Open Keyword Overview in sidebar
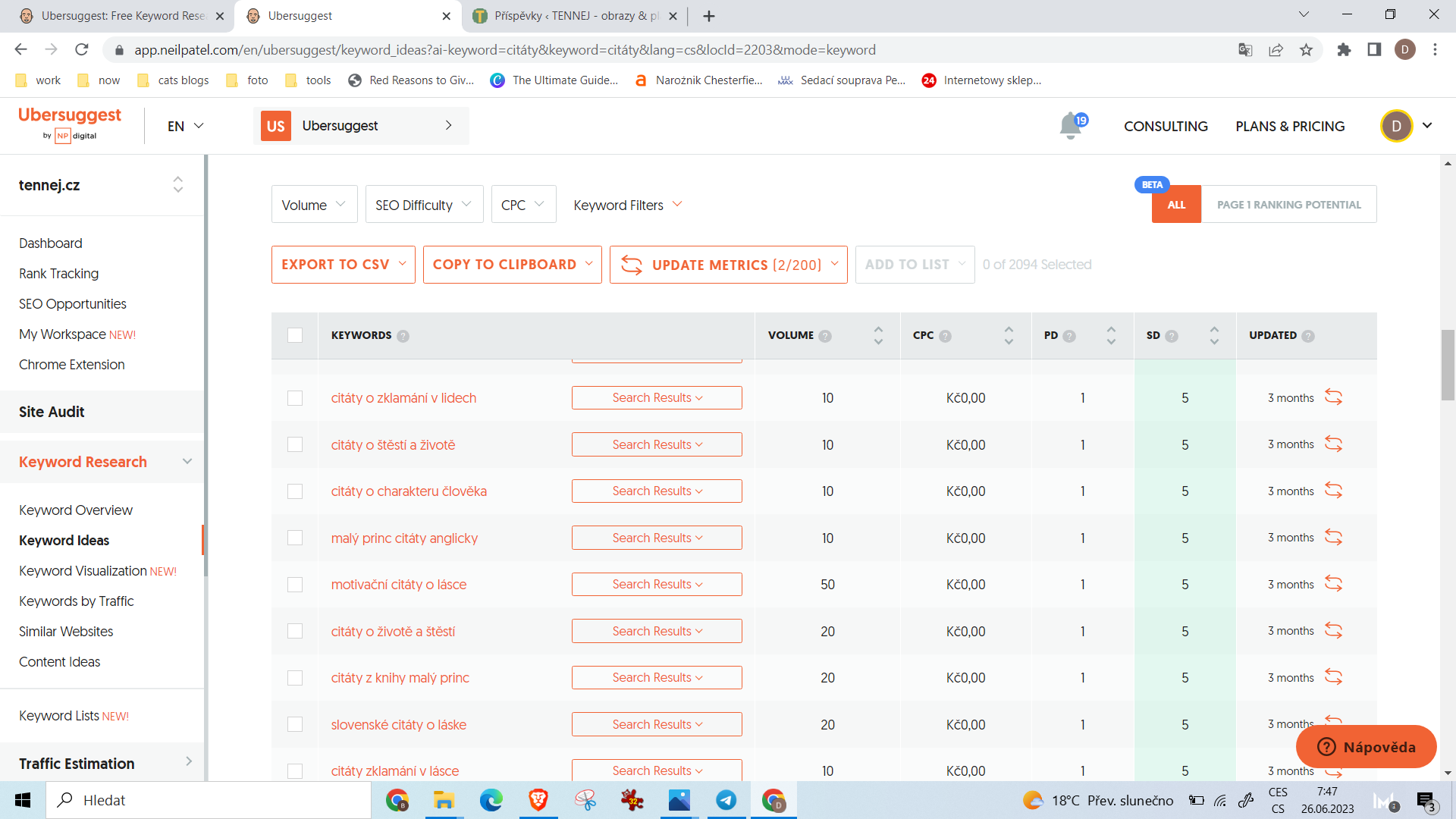This screenshot has height=819, width=1456. click(76, 510)
